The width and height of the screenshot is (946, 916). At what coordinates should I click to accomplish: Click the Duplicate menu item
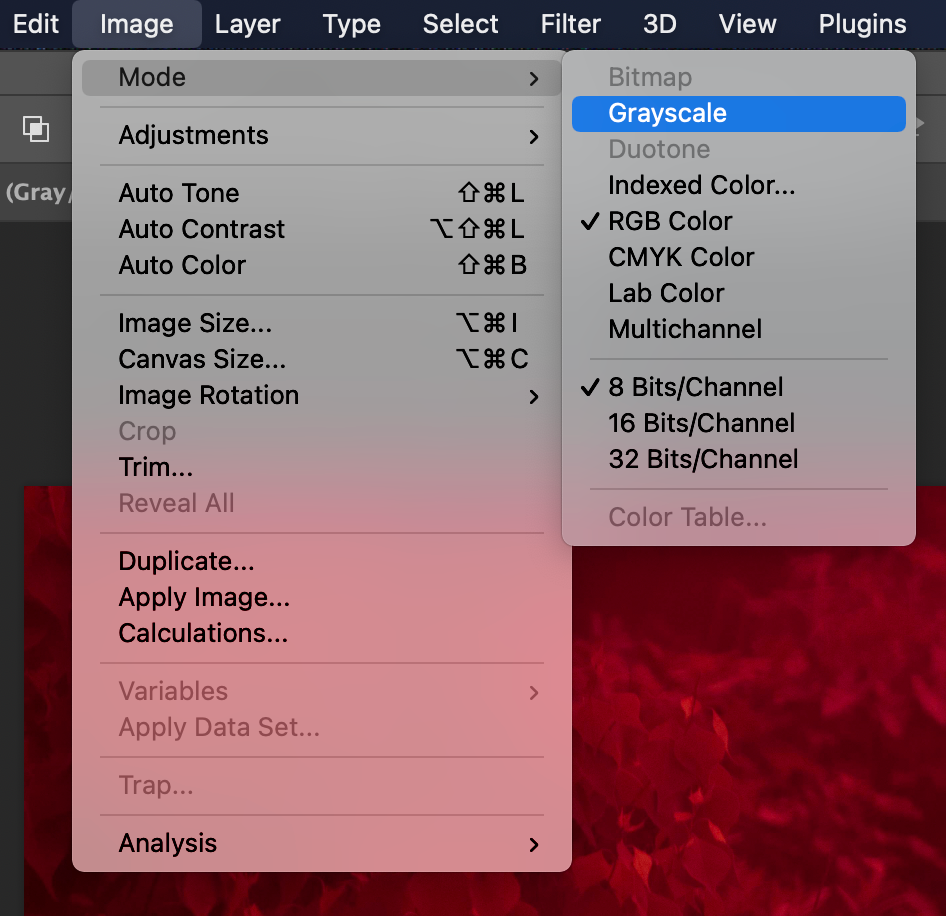pos(186,562)
